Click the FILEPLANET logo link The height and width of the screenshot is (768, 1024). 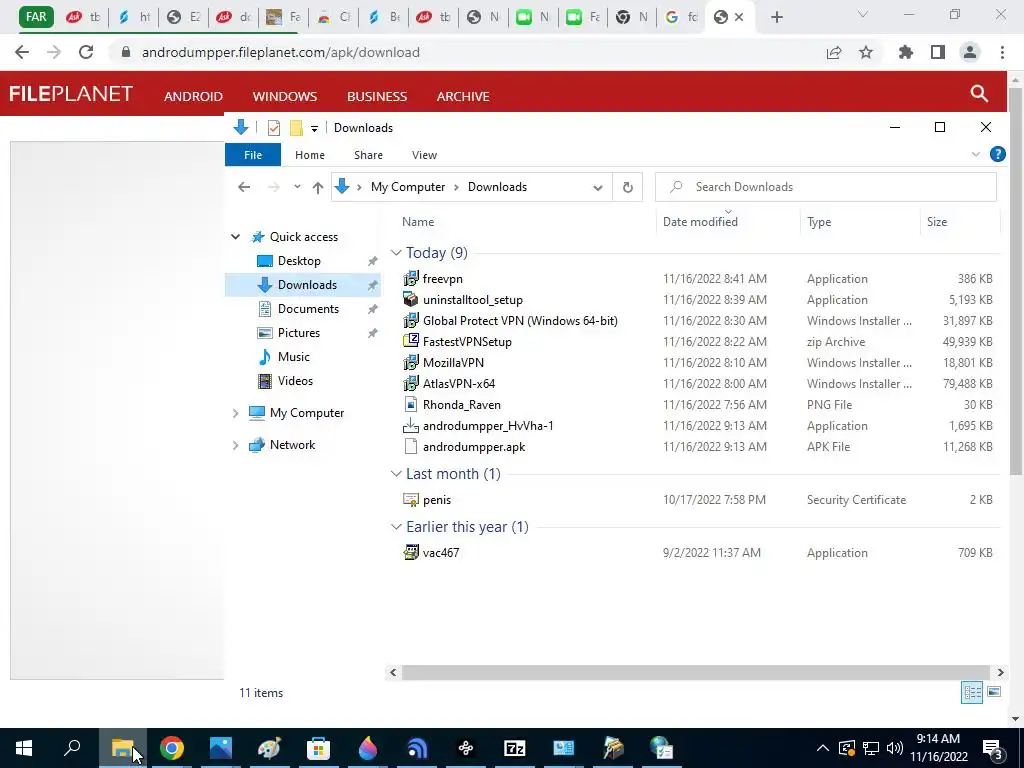[x=71, y=94]
